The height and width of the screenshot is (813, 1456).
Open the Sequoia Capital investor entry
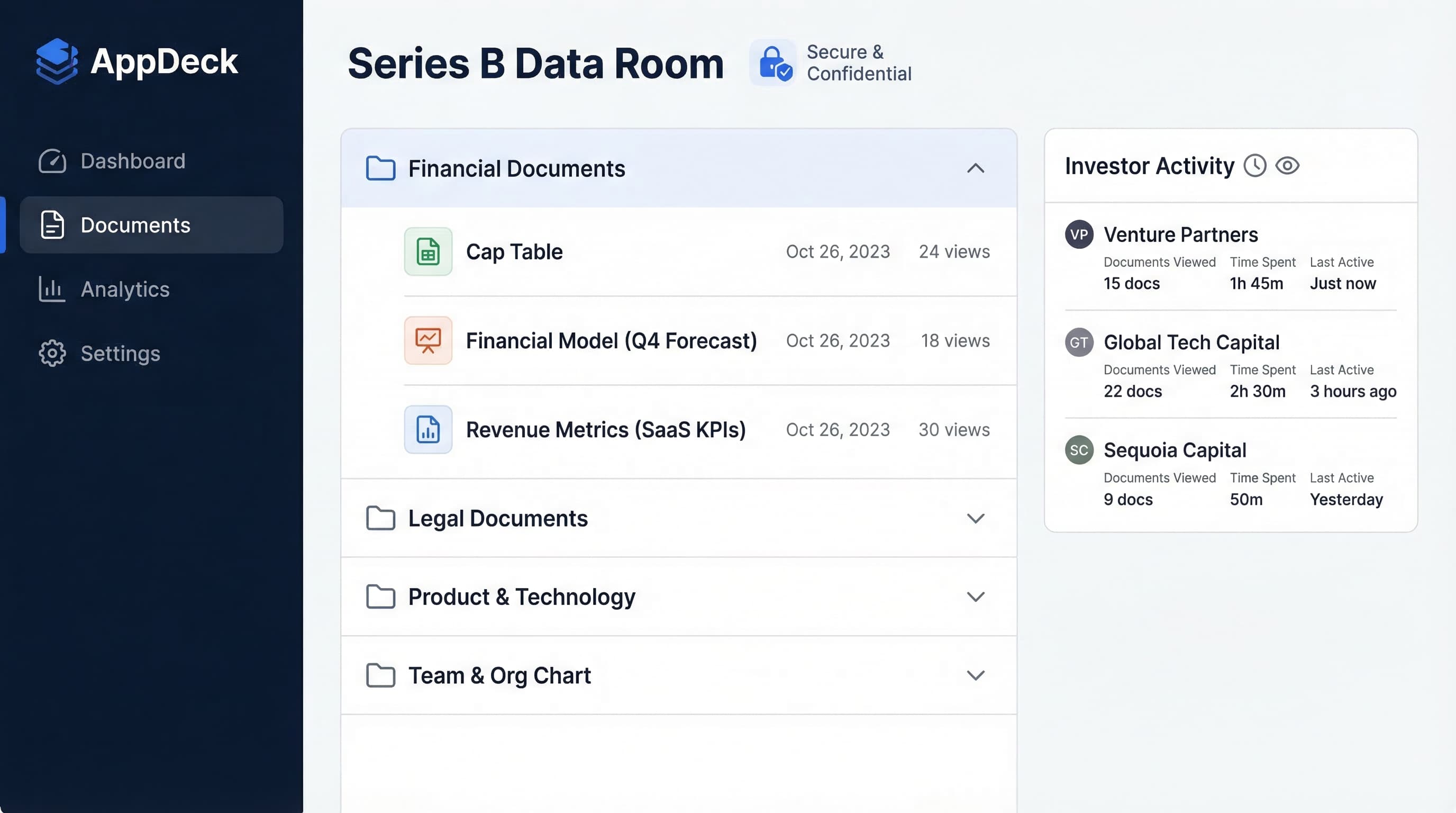point(1175,449)
